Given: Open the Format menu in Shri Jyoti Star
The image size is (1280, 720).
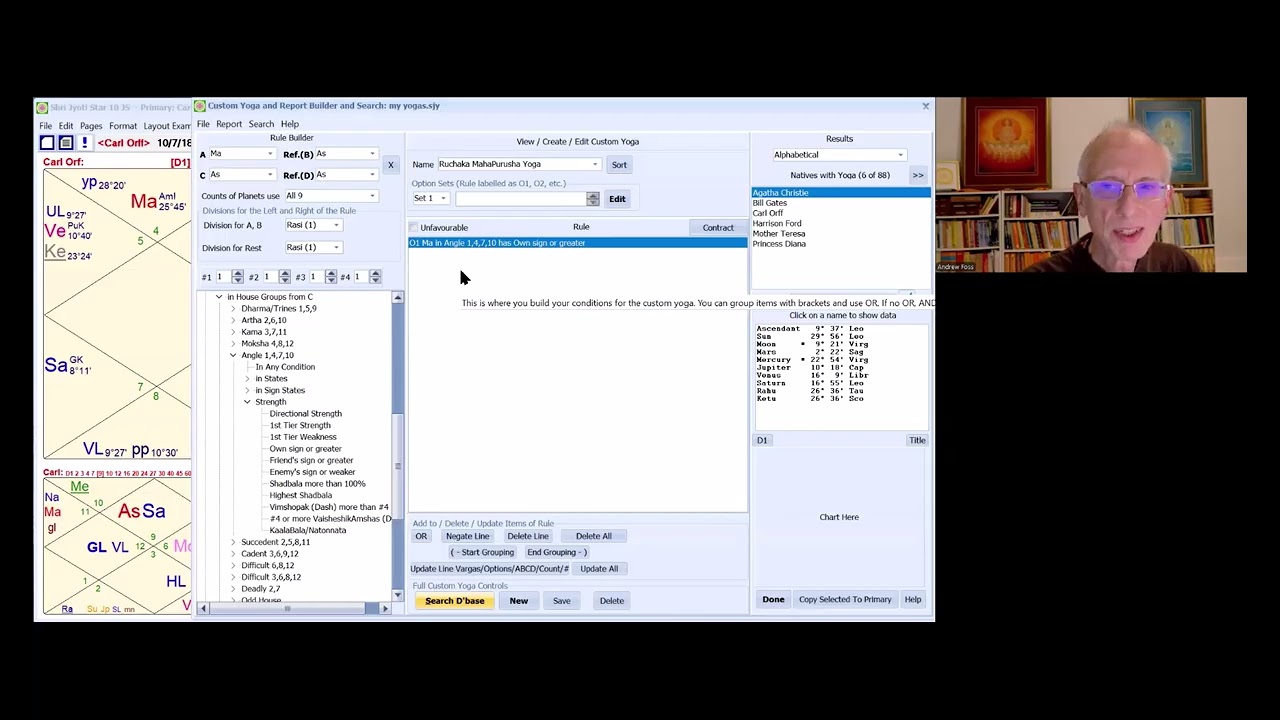Looking at the screenshot, I should pyautogui.click(x=123, y=126).
